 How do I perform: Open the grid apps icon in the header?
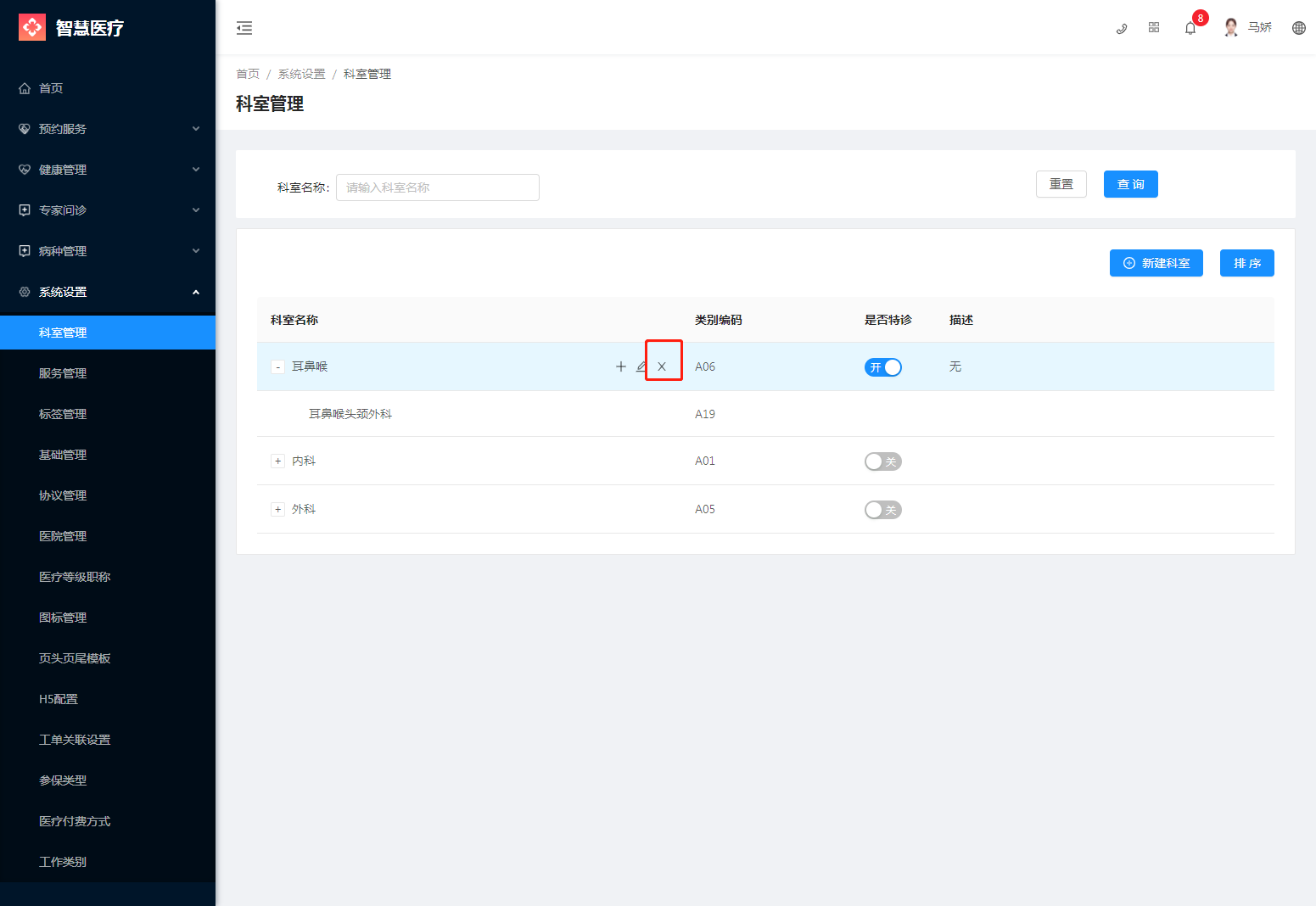tap(1154, 28)
